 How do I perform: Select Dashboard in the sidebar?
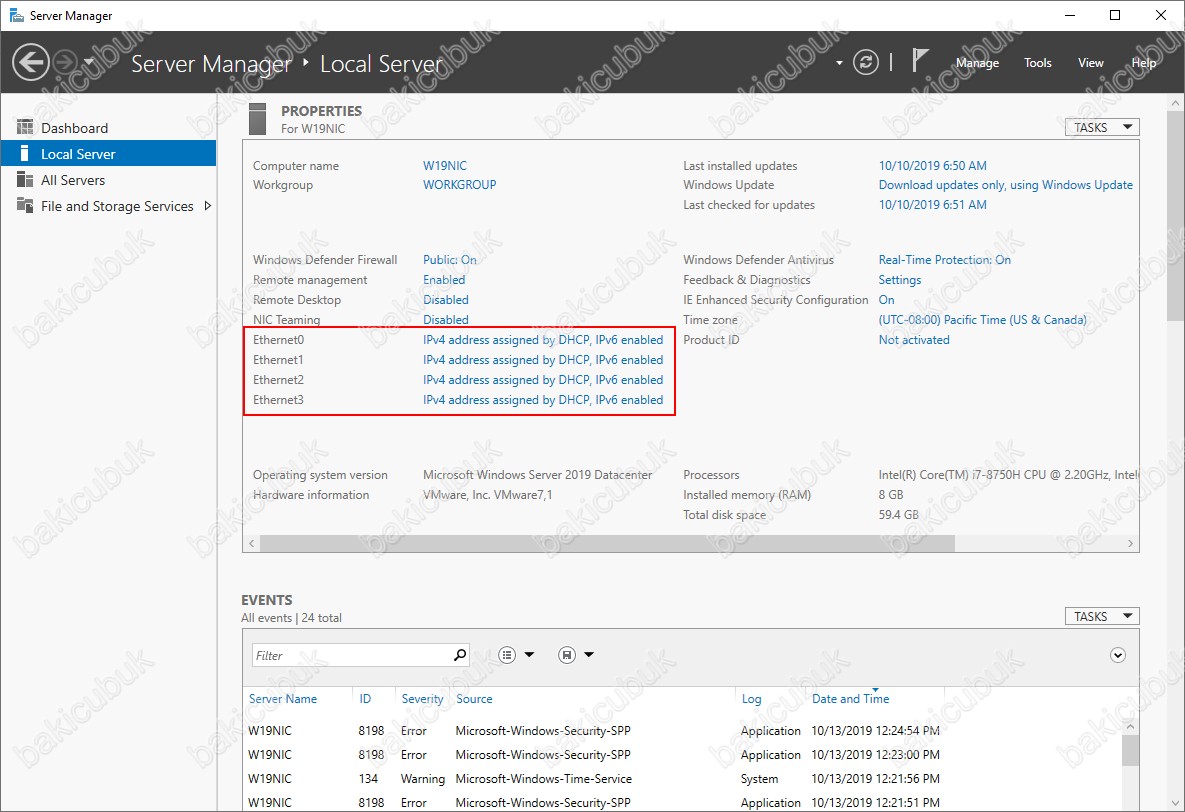[108, 128]
